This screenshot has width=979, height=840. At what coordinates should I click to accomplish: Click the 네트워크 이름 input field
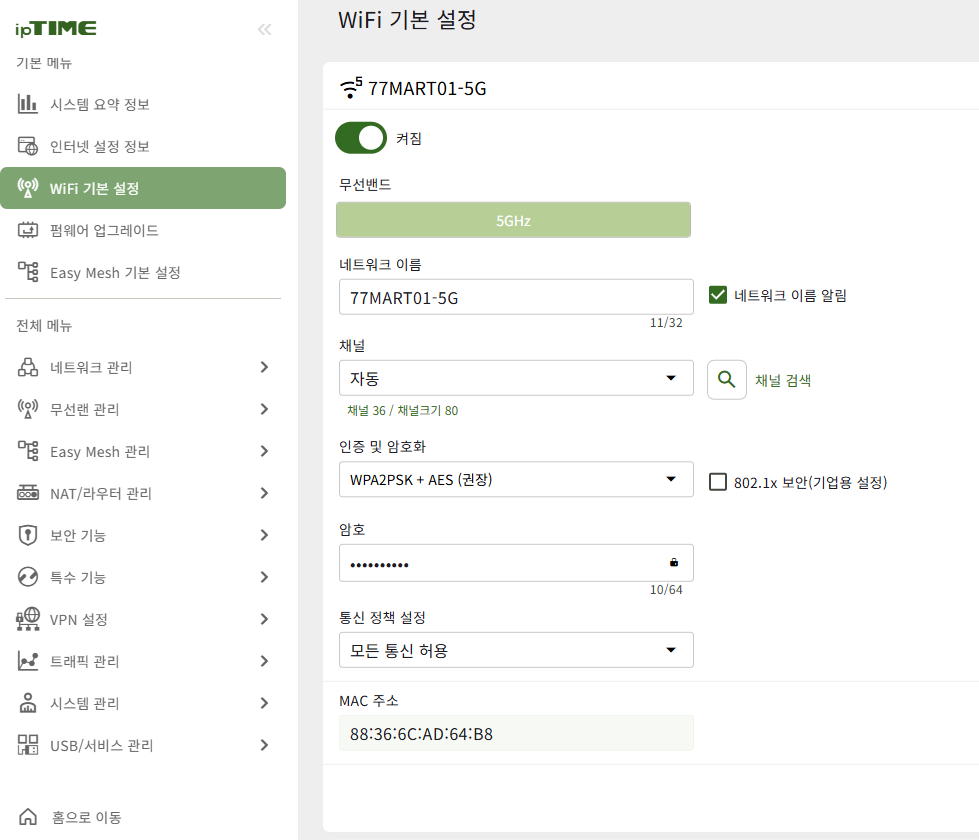tap(516, 297)
